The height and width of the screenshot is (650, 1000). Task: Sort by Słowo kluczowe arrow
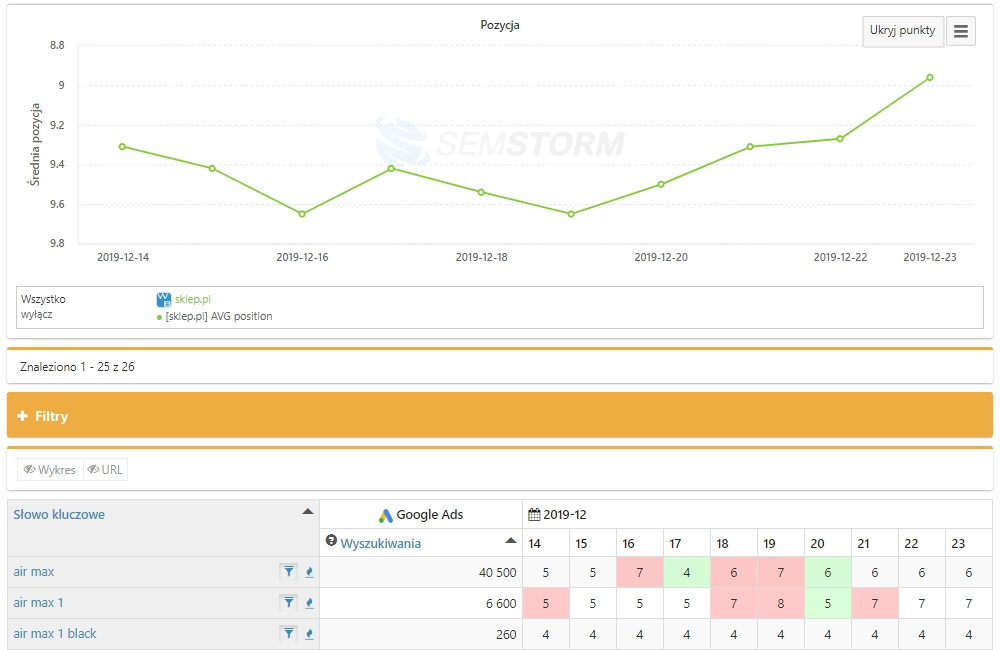click(x=308, y=512)
